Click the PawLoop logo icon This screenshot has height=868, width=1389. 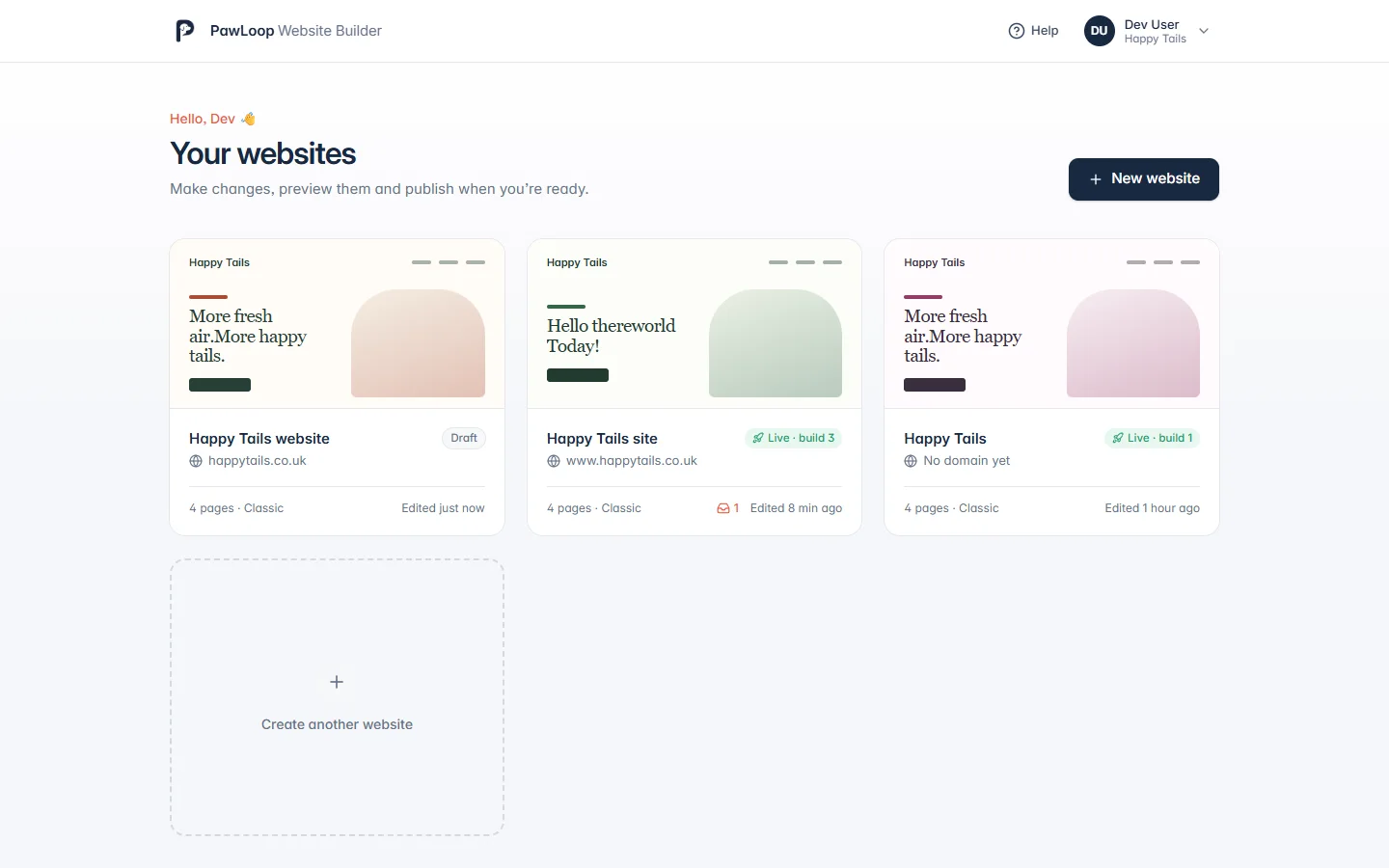click(x=184, y=31)
